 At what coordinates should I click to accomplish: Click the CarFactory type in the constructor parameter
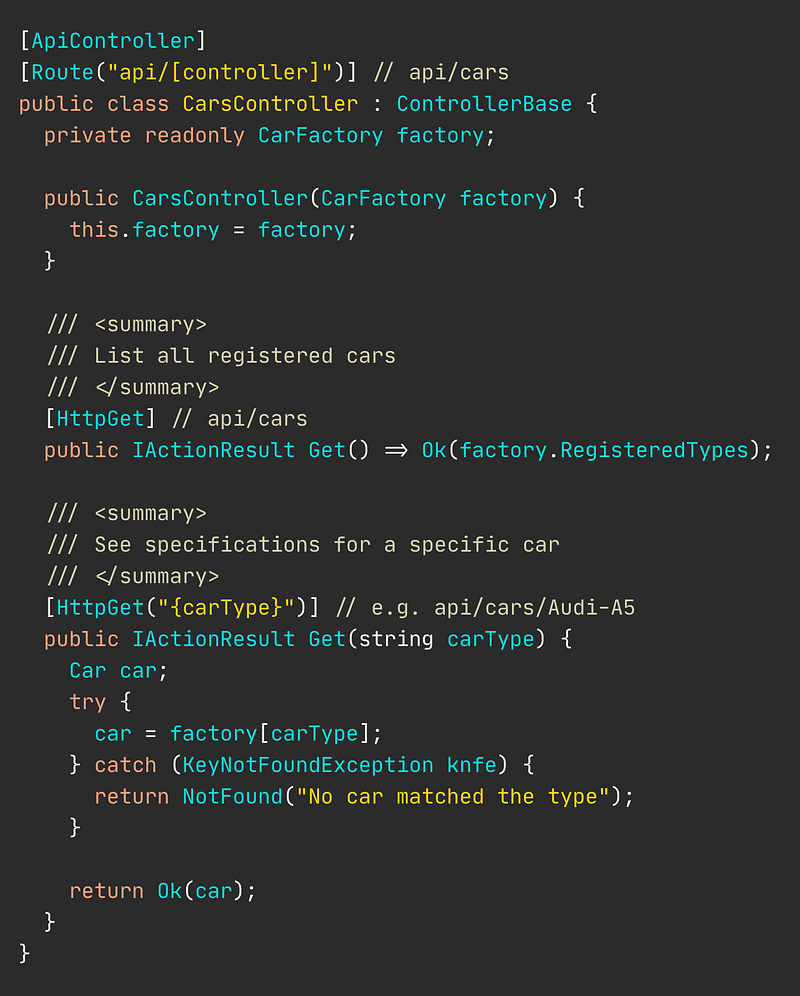tap(383, 198)
